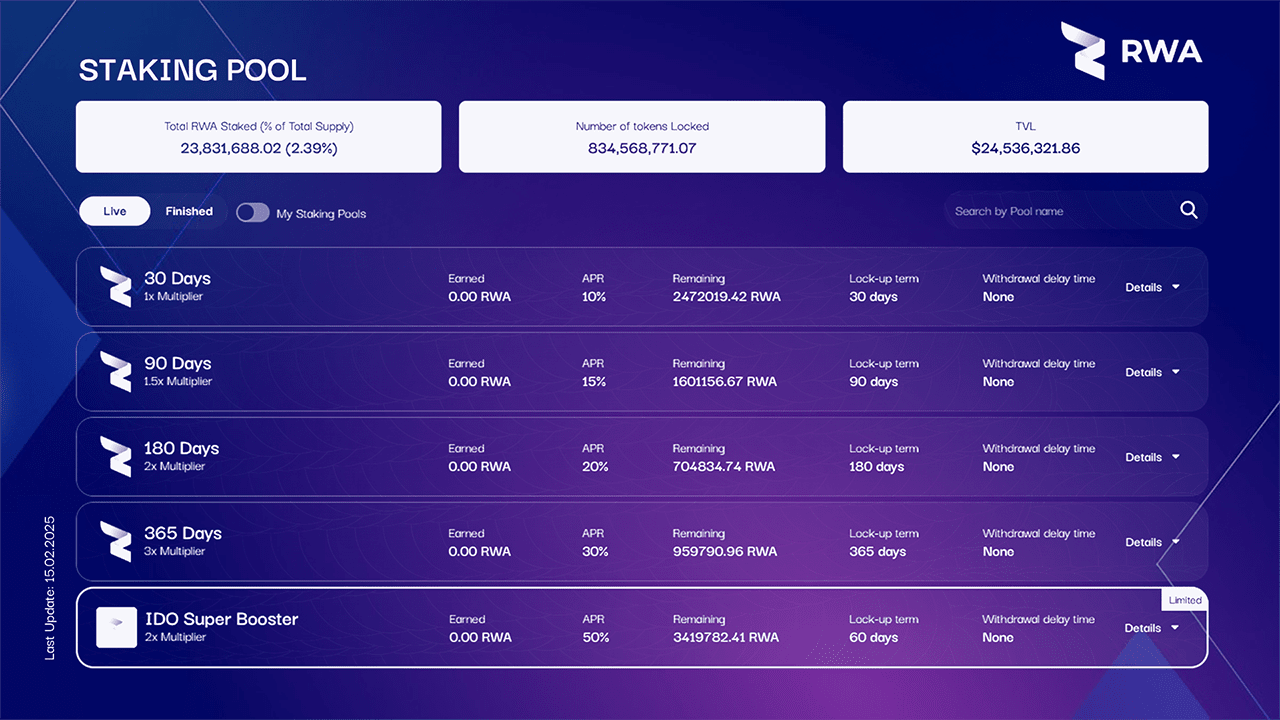Expand Details for IDO Super Booster pool
This screenshot has width=1280, height=720.
coord(1153,628)
